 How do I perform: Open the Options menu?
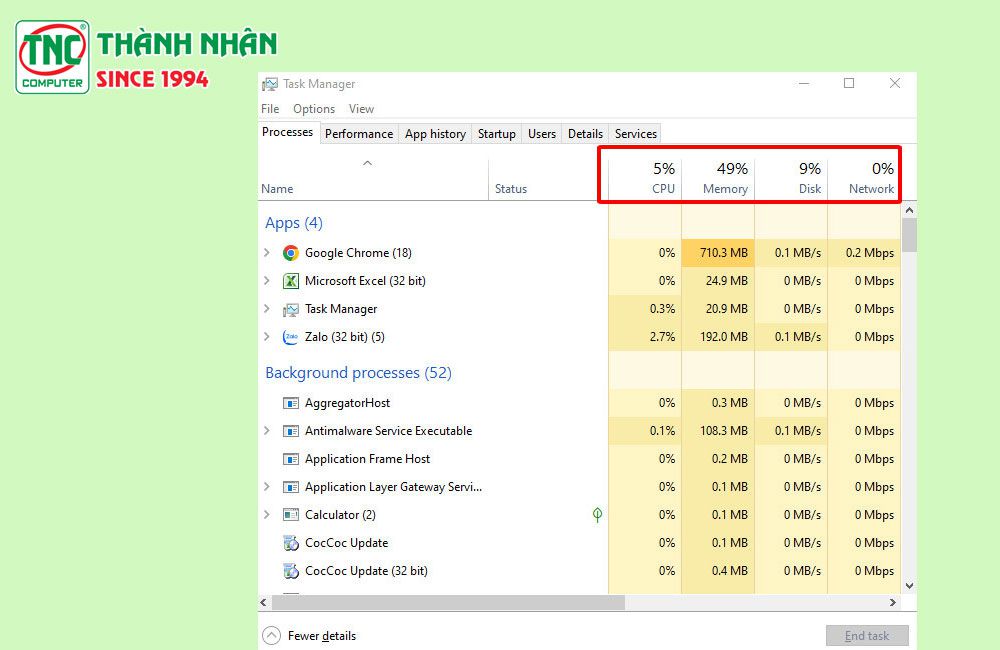[x=314, y=109]
